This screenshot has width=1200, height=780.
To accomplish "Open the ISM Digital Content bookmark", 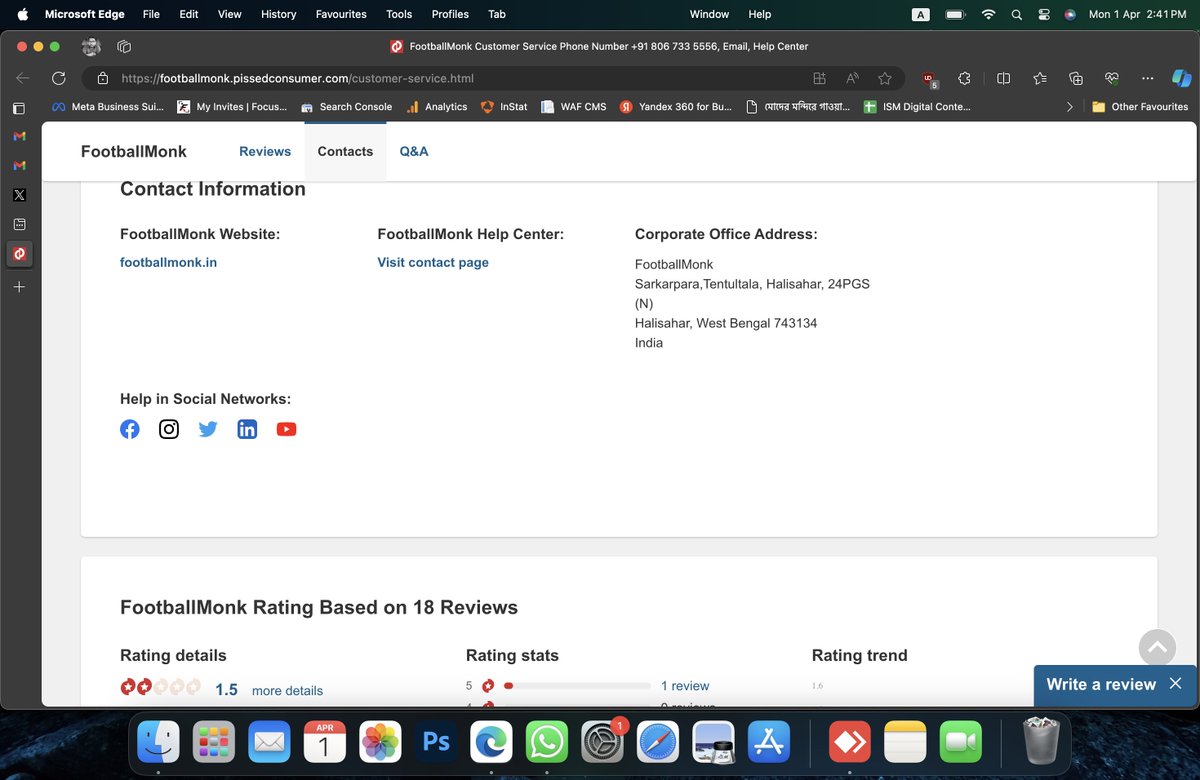I will [916, 107].
